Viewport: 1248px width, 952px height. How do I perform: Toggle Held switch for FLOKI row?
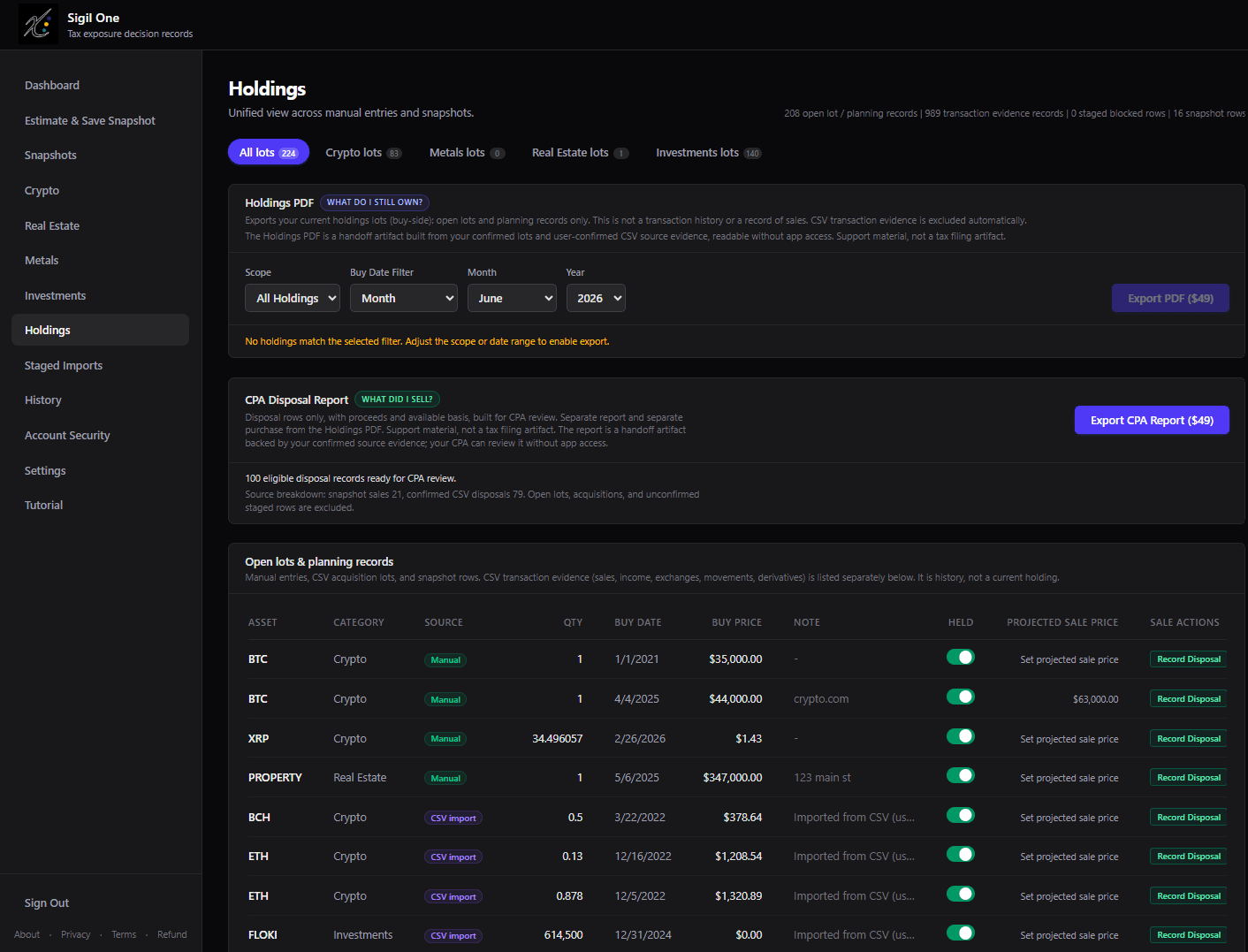[960, 933]
